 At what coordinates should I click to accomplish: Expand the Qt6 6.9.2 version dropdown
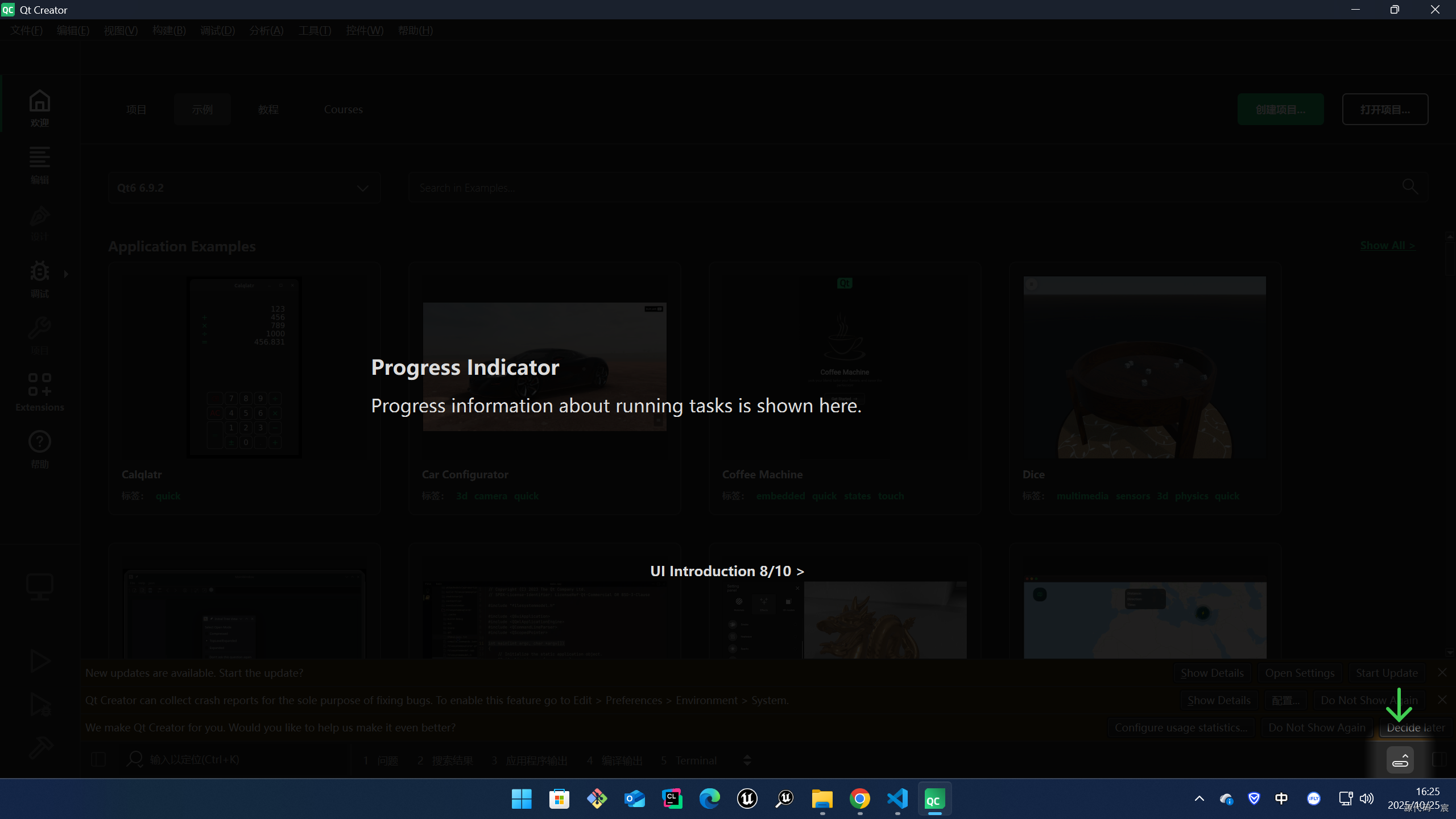pyautogui.click(x=244, y=188)
